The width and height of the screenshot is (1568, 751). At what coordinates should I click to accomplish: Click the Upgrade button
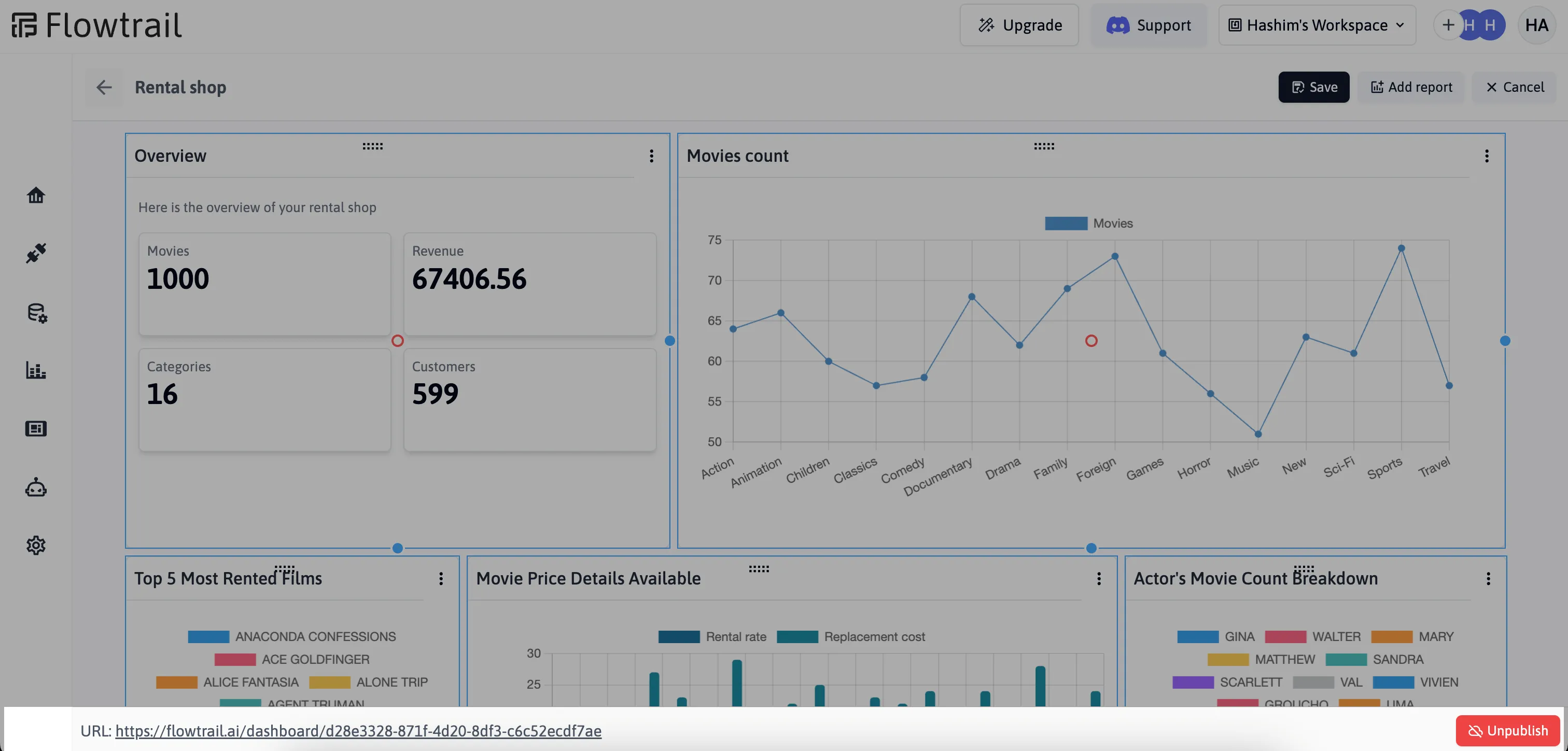click(x=1019, y=25)
